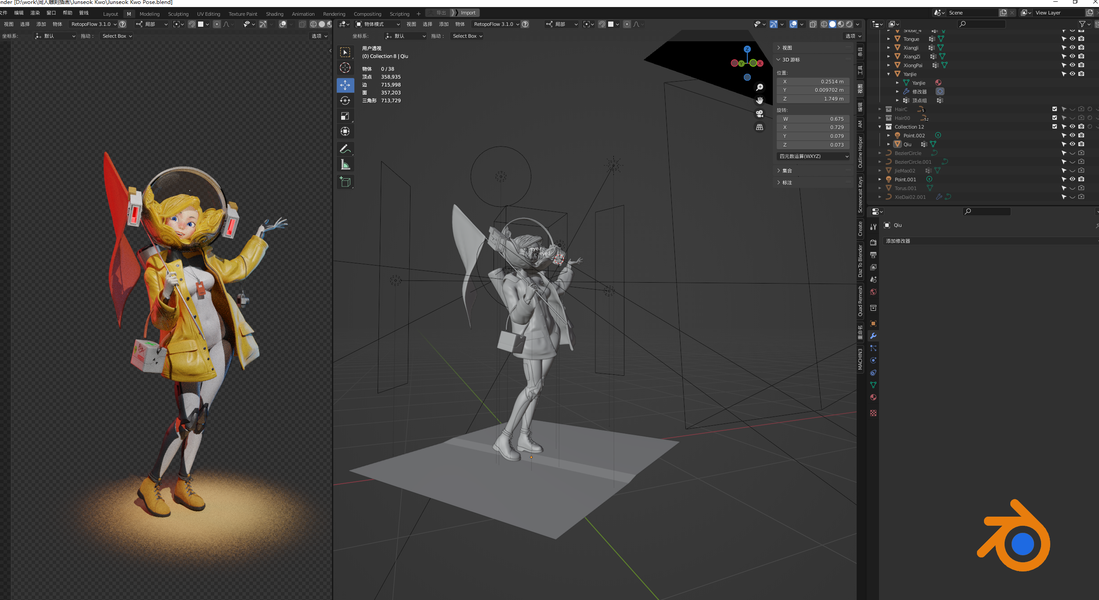Switch perspective/orthographic grid gizmo

759,127
